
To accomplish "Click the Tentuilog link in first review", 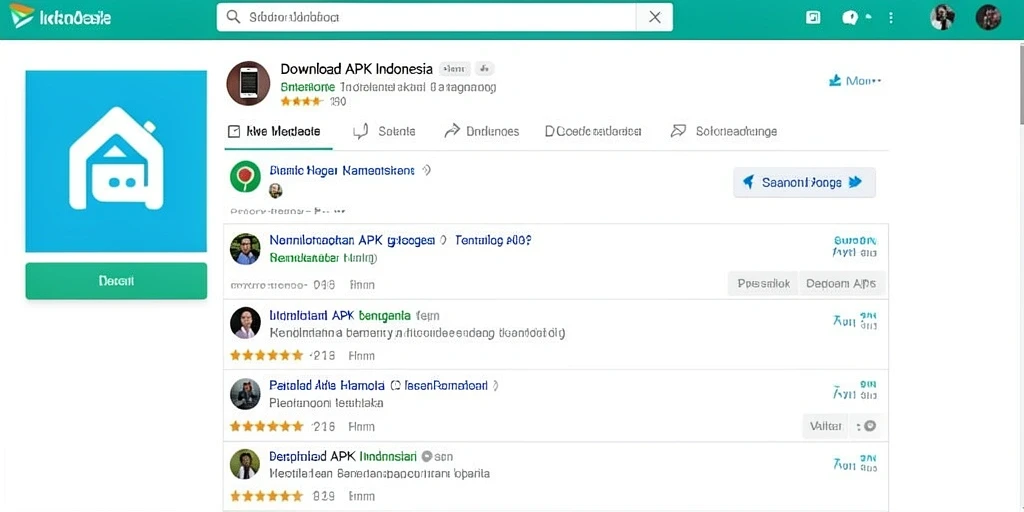I will 493,240.
